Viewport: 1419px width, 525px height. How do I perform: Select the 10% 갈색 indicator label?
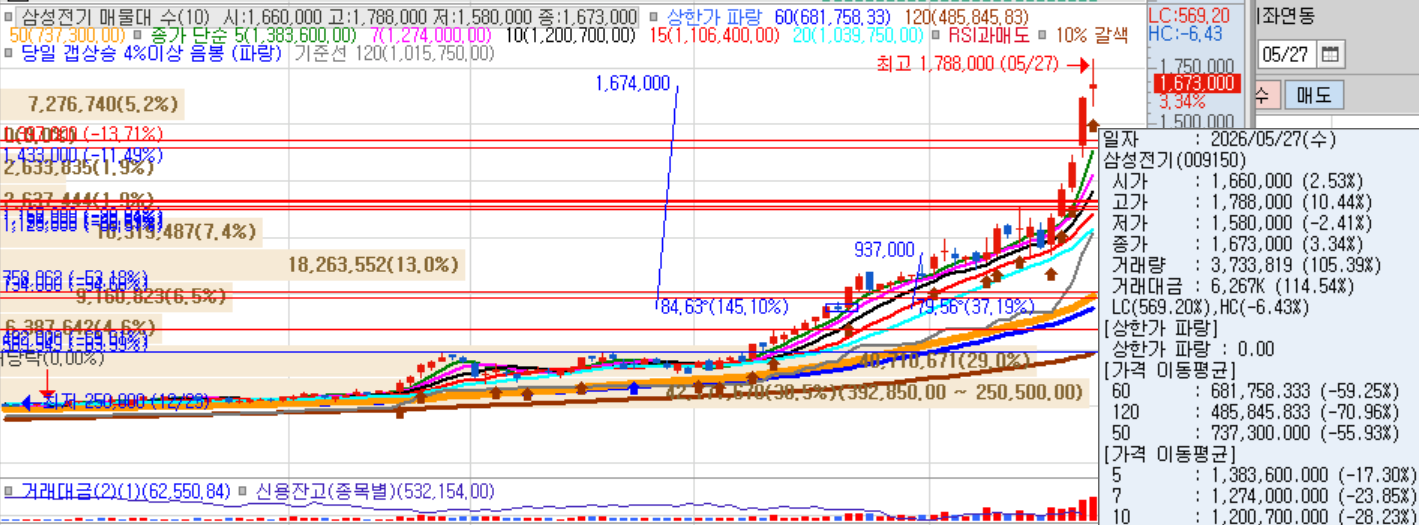(x=1091, y=35)
